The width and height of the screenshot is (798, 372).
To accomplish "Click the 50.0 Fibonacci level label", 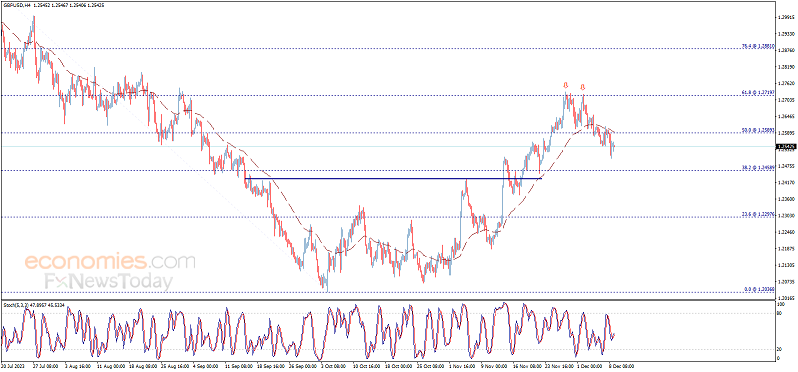I will (x=758, y=130).
